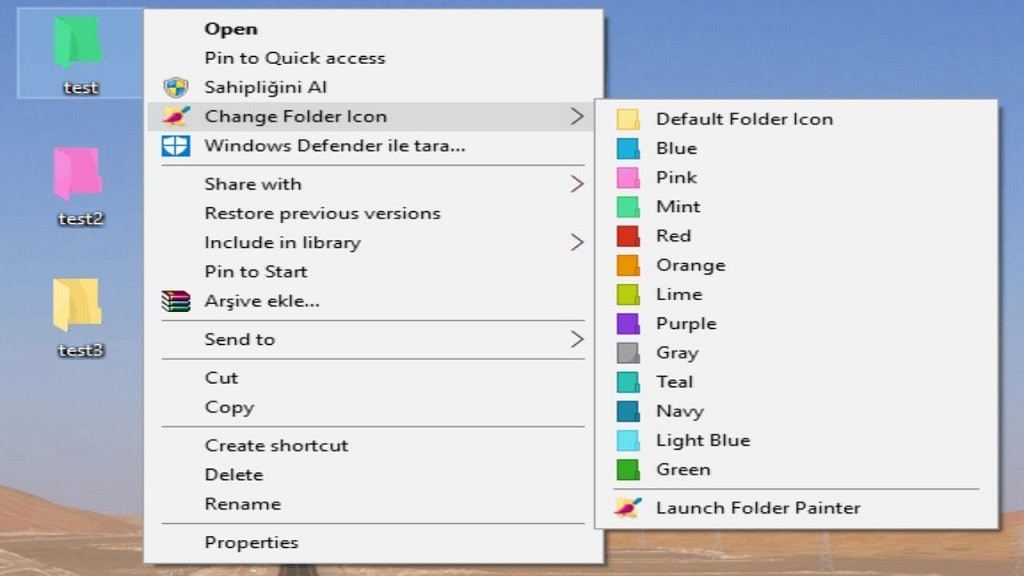Click the Folder Painter icon beside Change Folder Icon
Viewport: 1024px width, 576px height.
[x=176, y=117]
